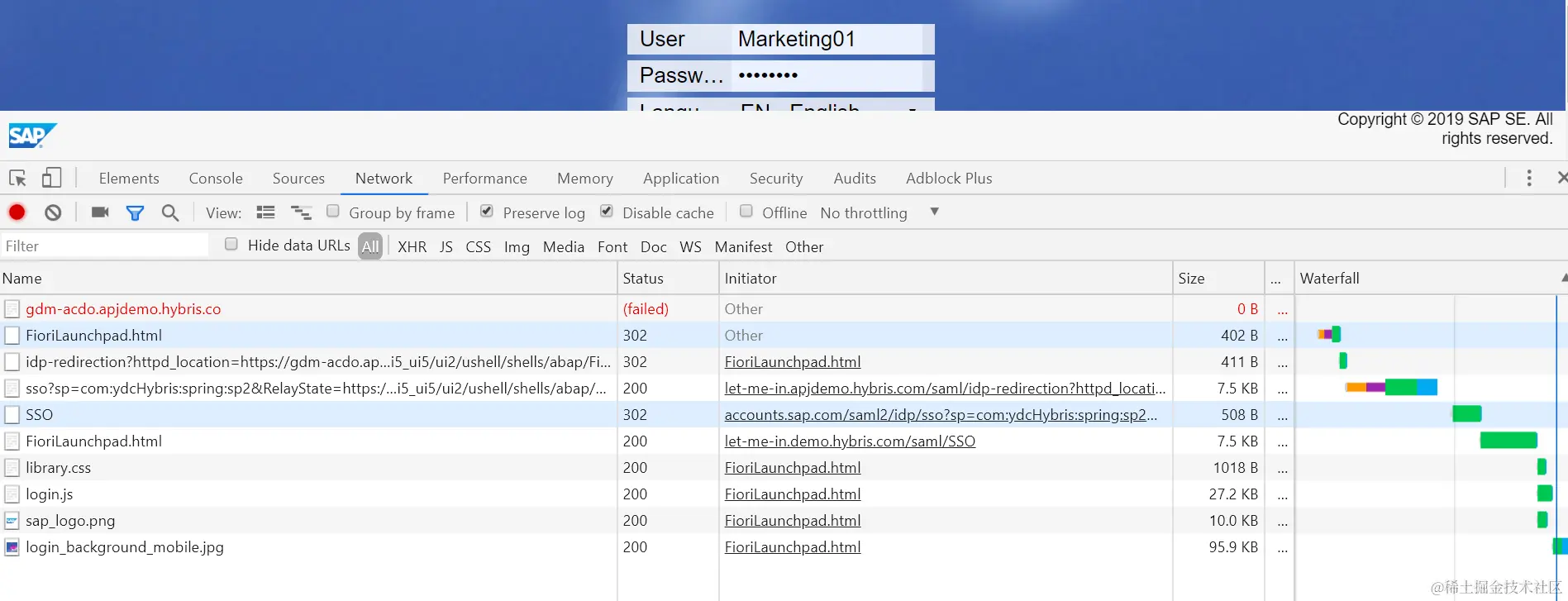1568x601 pixels.
Task: Toggle the filter funnel icon
Action: click(x=135, y=213)
